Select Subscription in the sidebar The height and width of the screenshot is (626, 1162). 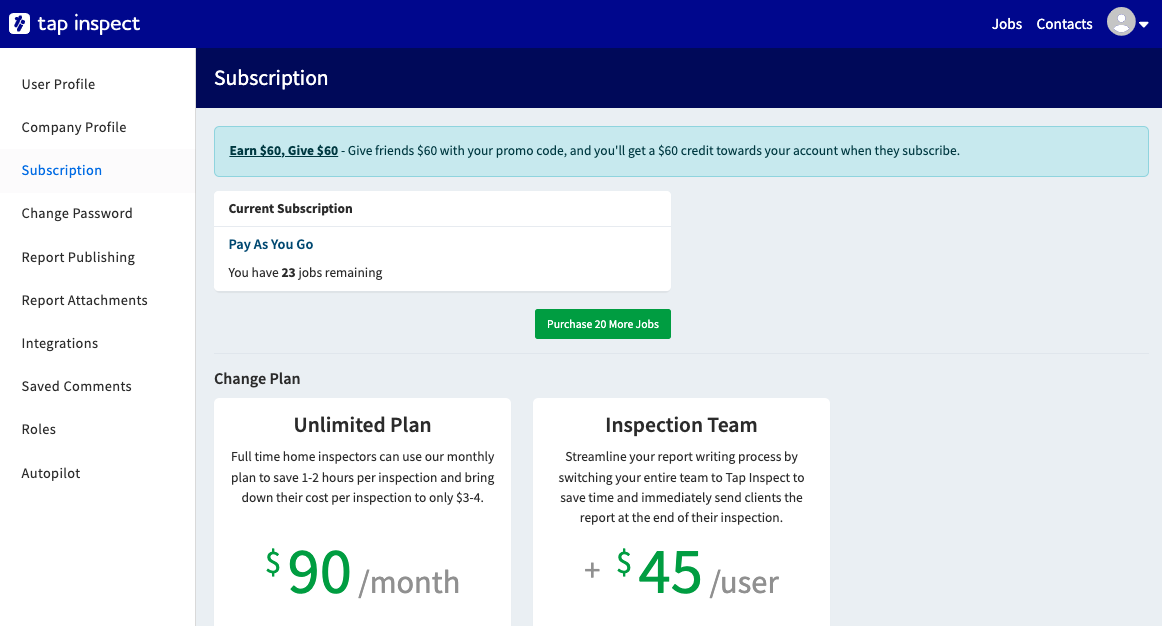point(62,170)
